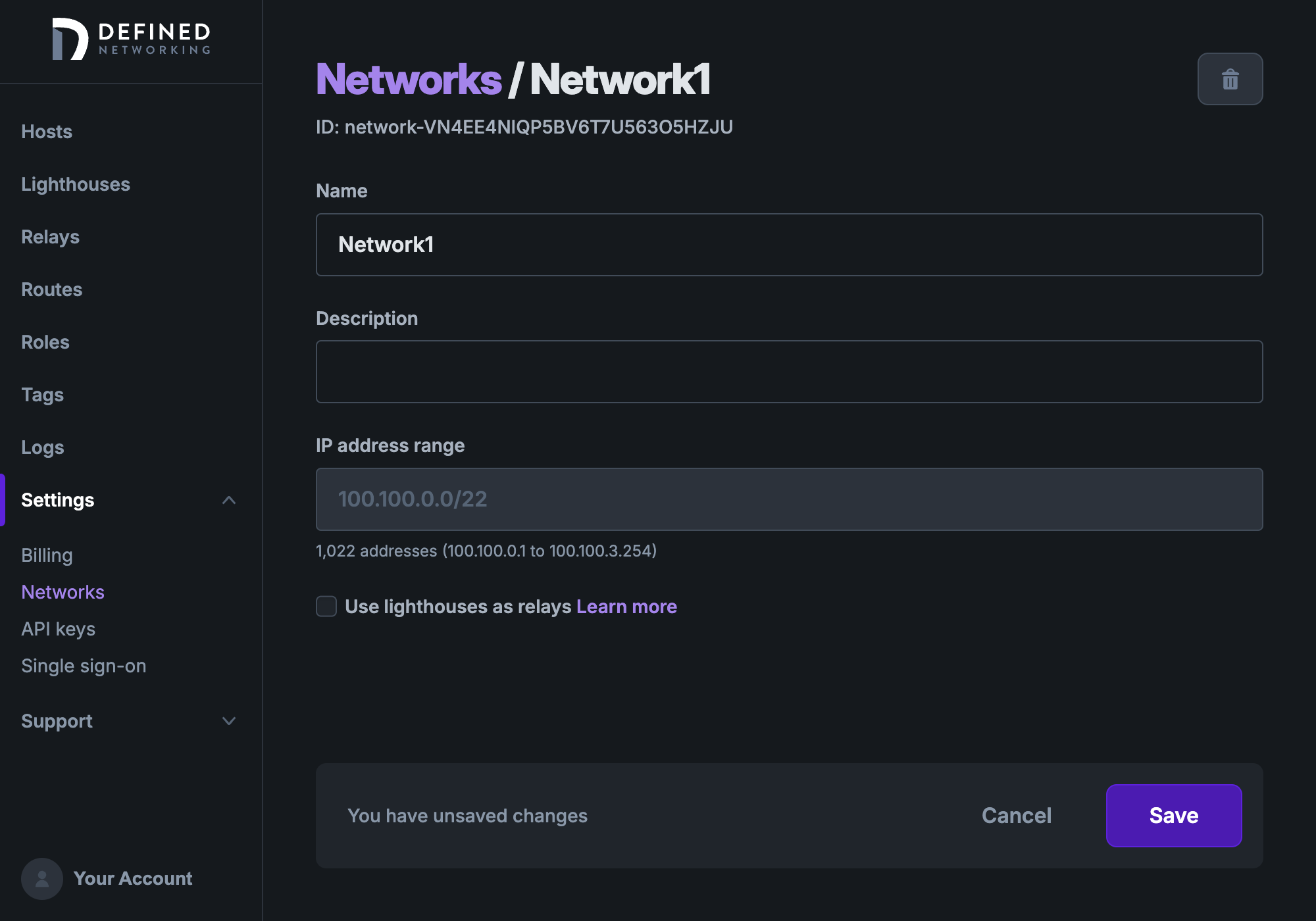This screenshot has width=1316, height=921.
Task: Navigate to Tags section icon
Action: point(42,394)
